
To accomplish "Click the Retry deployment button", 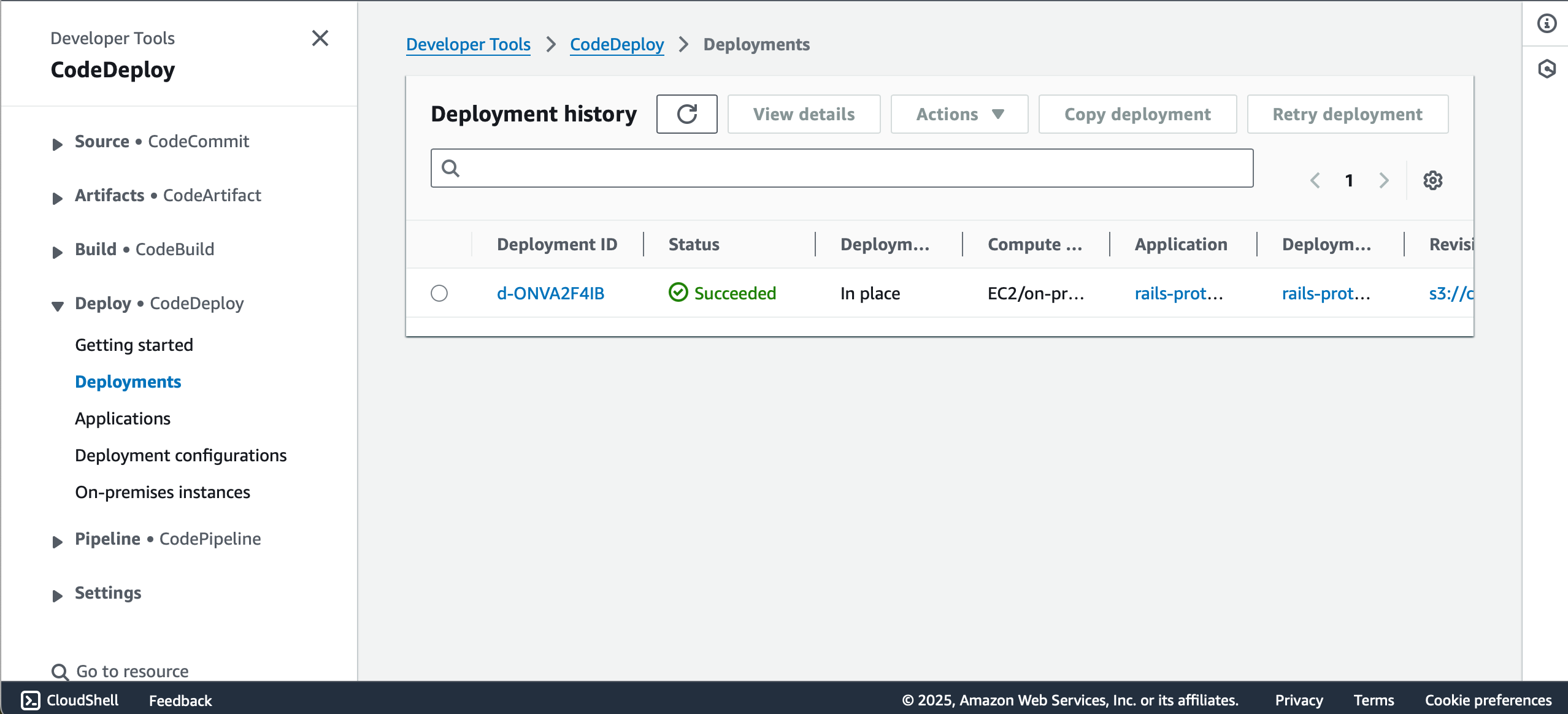I will tap(1347, 114).
